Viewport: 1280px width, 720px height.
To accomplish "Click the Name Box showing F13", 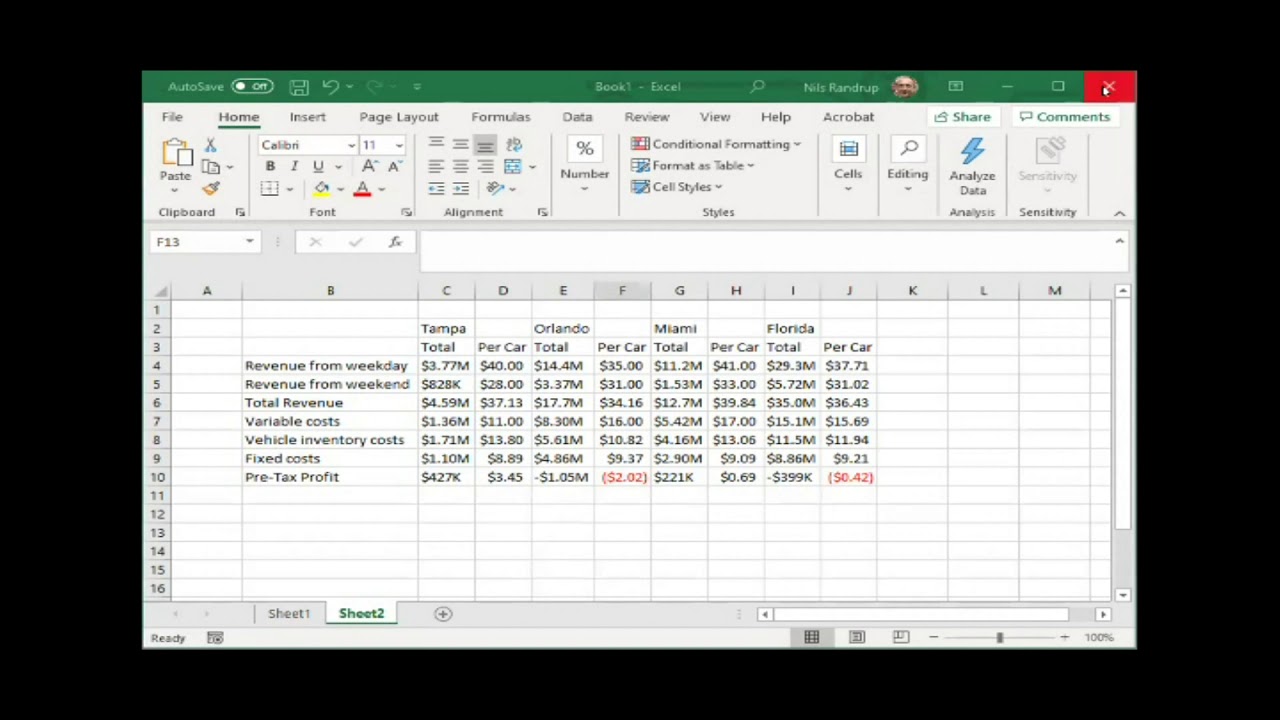I will tap(204, 242).
